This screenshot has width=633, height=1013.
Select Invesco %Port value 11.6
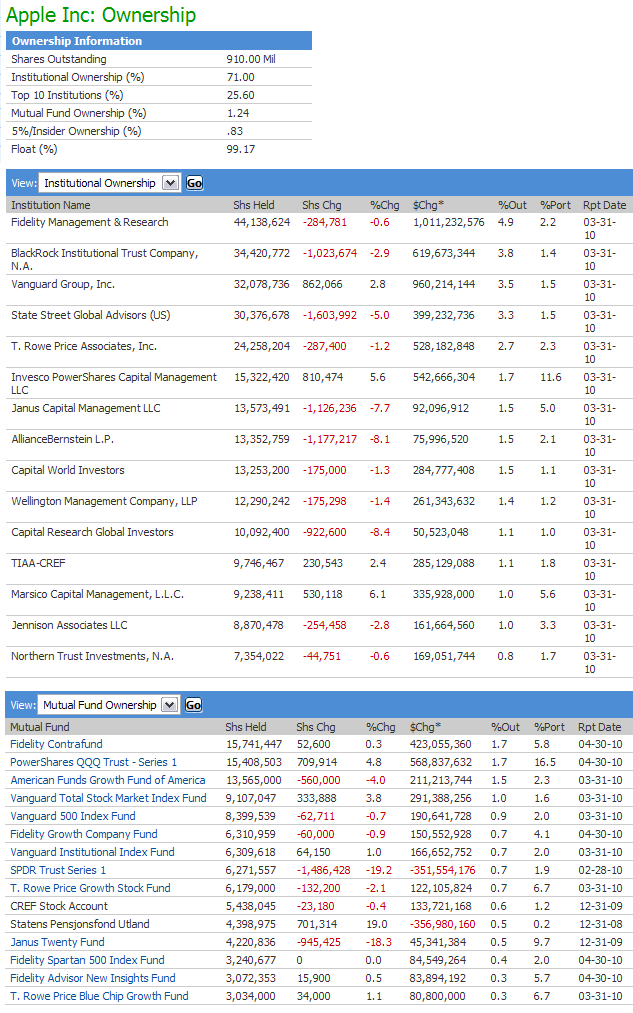coord(551,377)
